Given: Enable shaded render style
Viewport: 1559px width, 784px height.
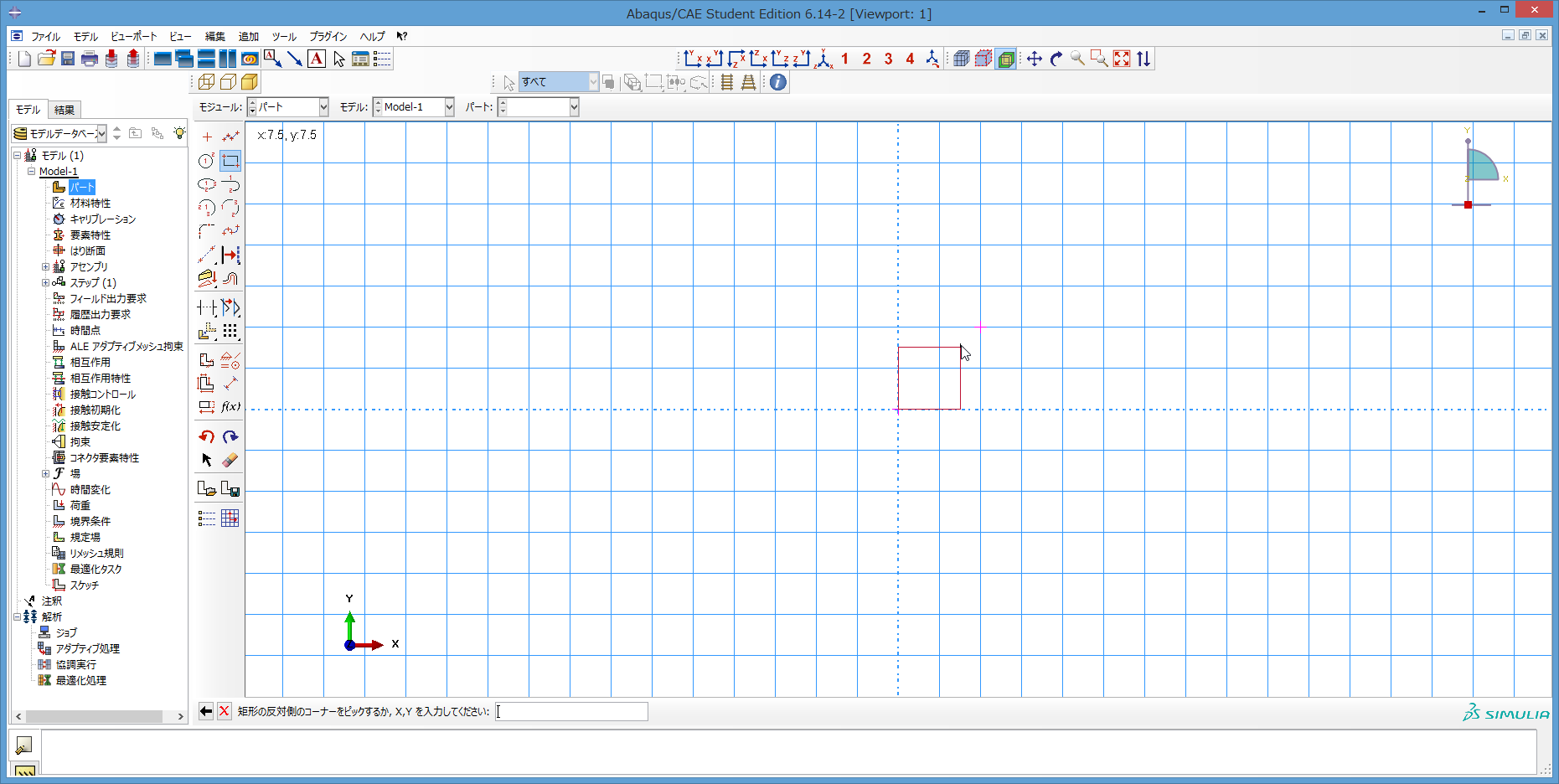Looking at the screenshot, I should [250, 82].
